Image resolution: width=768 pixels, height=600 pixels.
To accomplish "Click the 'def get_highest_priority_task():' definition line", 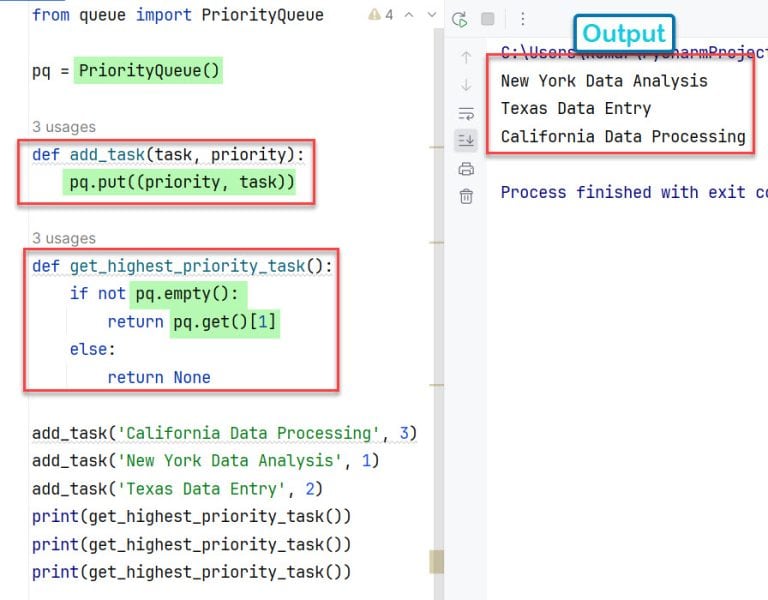I will click(x=182, y=266).
